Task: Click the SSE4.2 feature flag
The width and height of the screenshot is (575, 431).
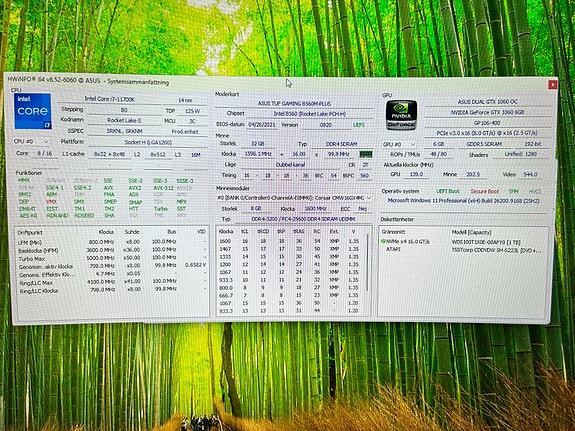Action: click(x=82, y=187)
